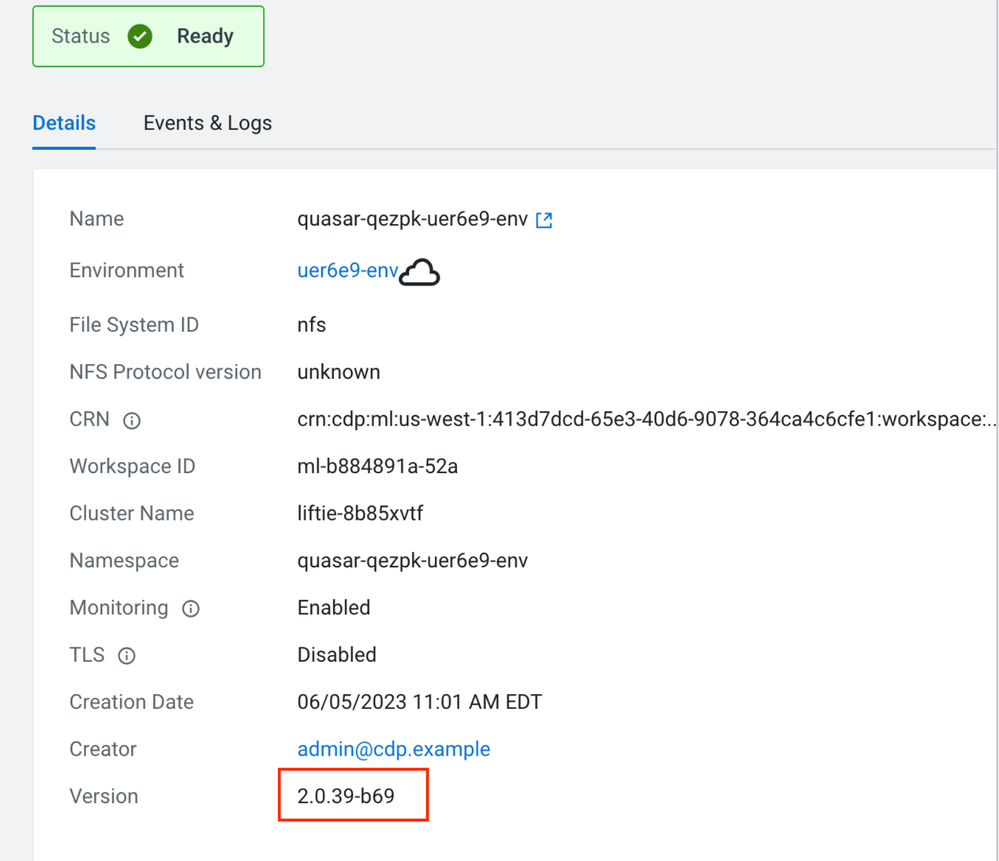Click the cloud icon next to environment
This screenshot has width=999, height=861.
coord(420,272)
